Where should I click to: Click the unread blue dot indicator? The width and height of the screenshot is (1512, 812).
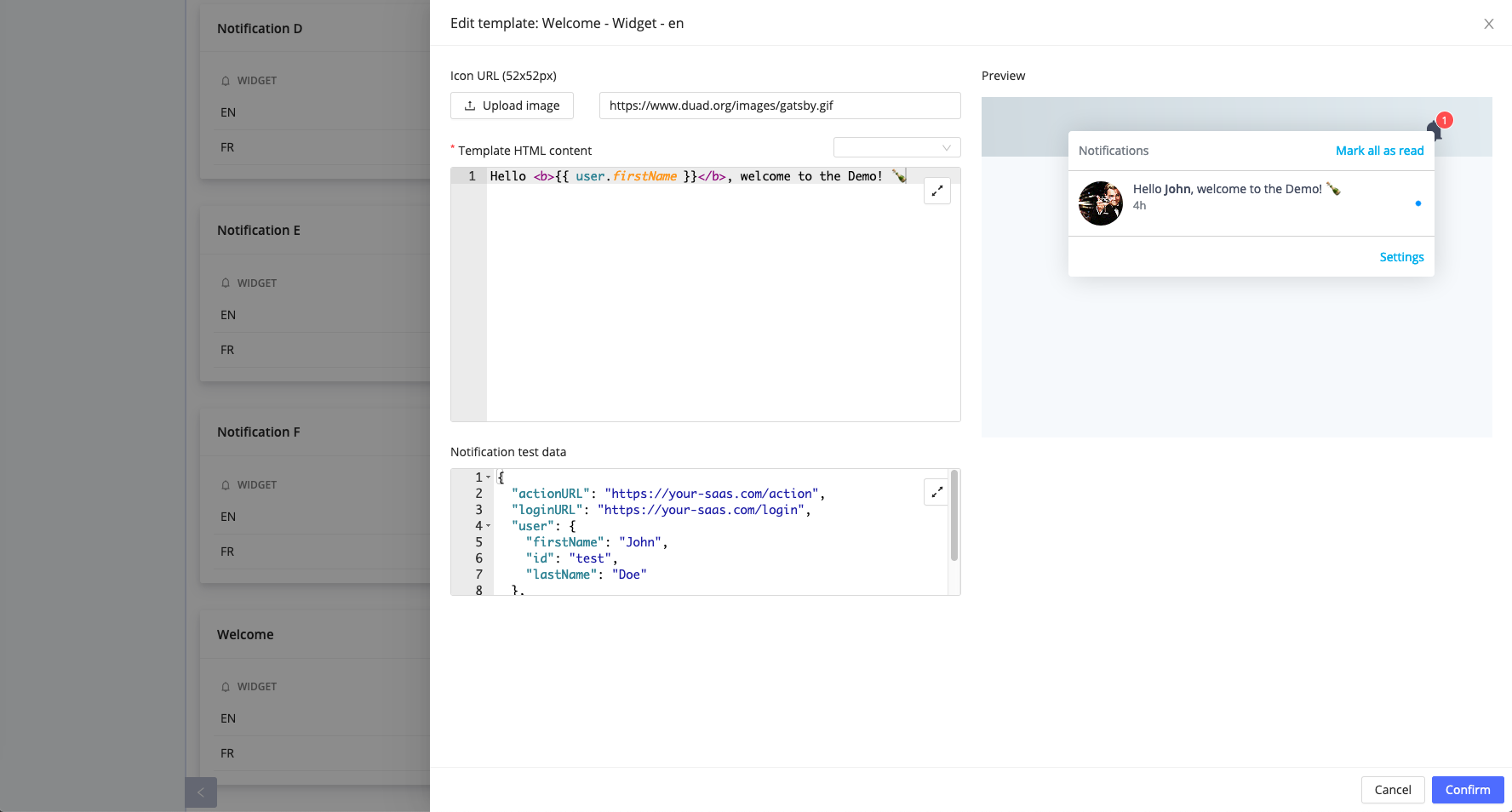[1417, 203]
